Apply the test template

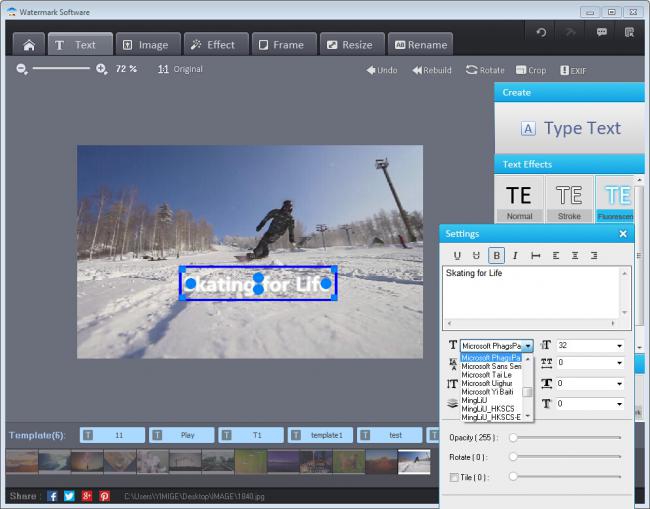(x=390, y=435)
